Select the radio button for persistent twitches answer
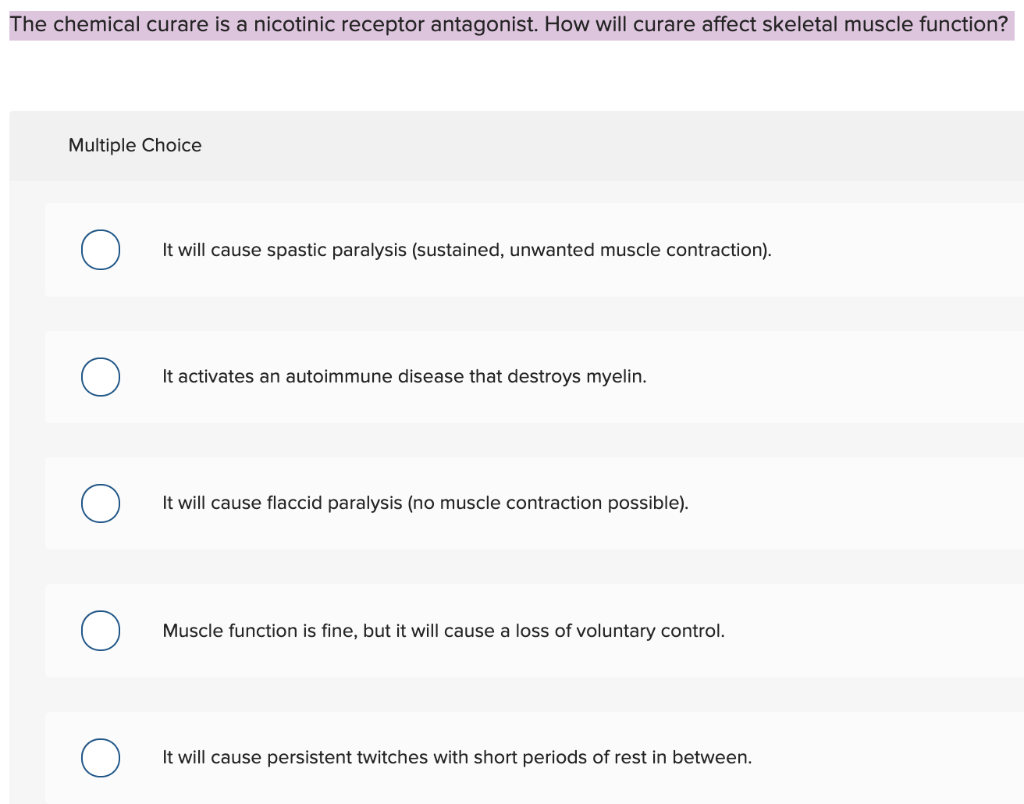1024x804 pixels. pos(100,757)
